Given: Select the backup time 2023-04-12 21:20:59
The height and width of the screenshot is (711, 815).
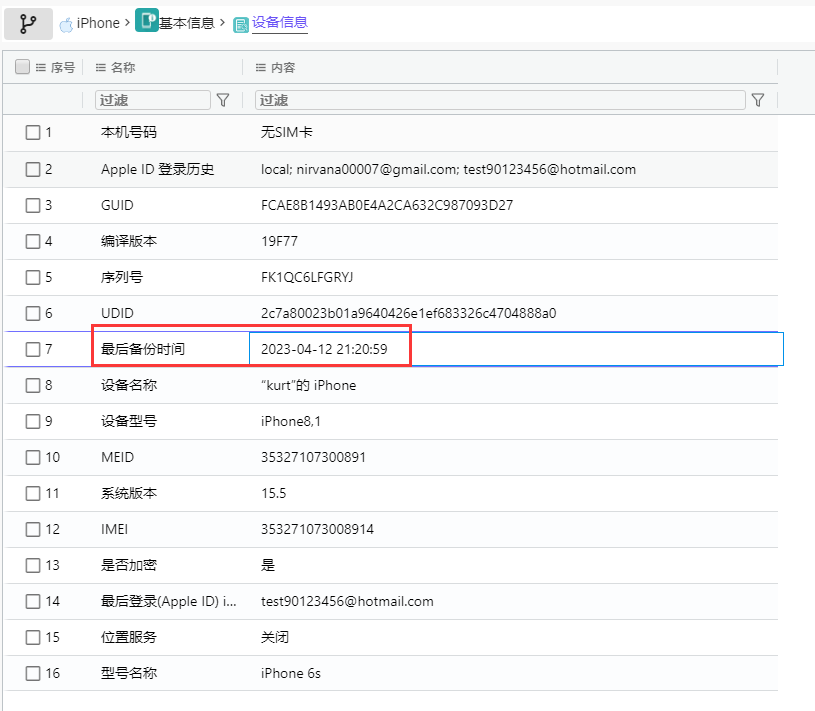Looking at the screenshot, I should (x=324, y=349).
